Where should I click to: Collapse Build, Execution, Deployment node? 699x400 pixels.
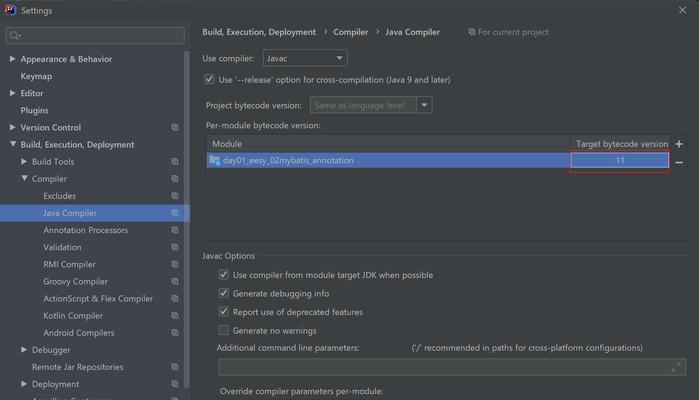pyautogui.click(x=12, y=144)
